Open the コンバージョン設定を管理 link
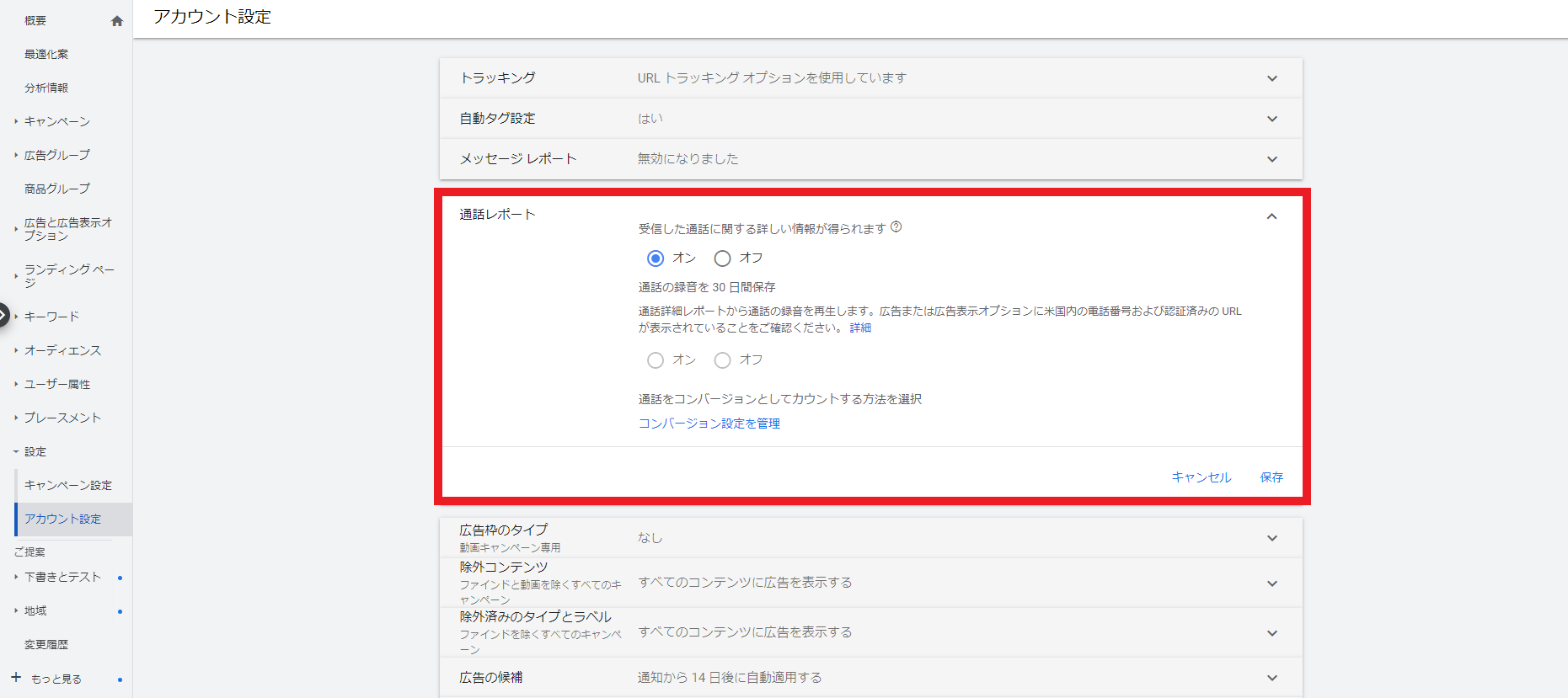 709,424
